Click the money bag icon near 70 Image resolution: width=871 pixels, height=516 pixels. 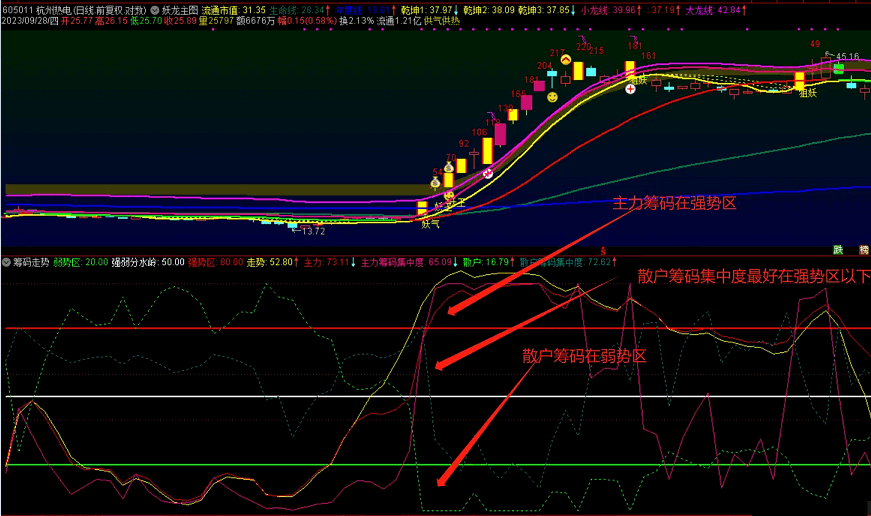pyautogui.click(x=449, y=167)
